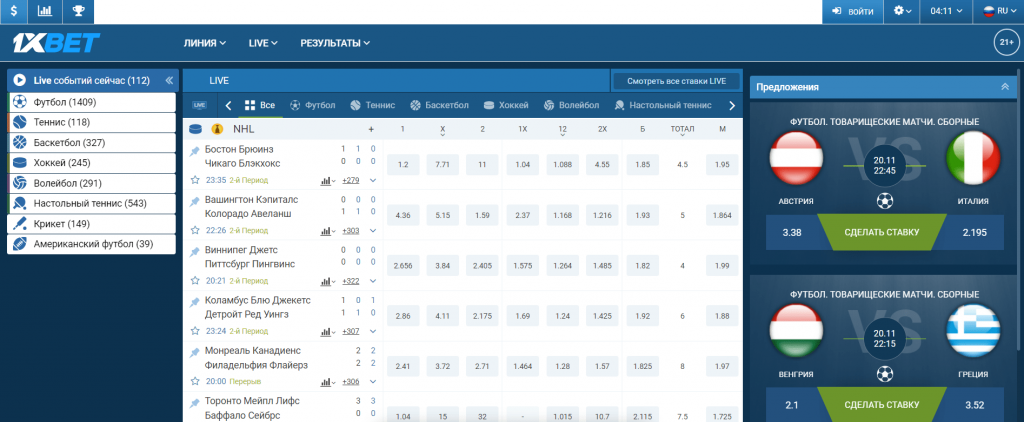Pin the Boston Bruins match
1024x422 pixels.
195,149
